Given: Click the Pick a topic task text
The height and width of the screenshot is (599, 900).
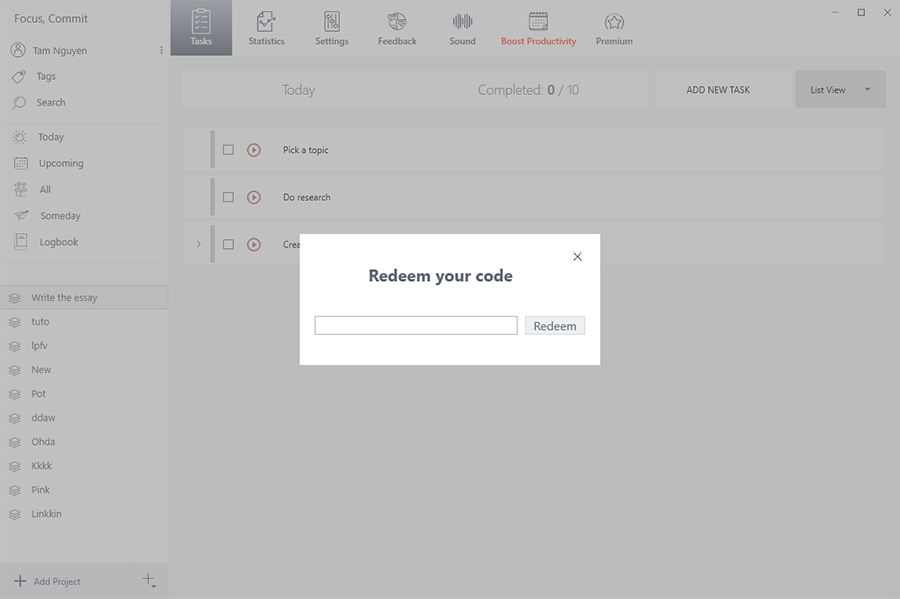Looking at the screenshot, I should 305,150.
